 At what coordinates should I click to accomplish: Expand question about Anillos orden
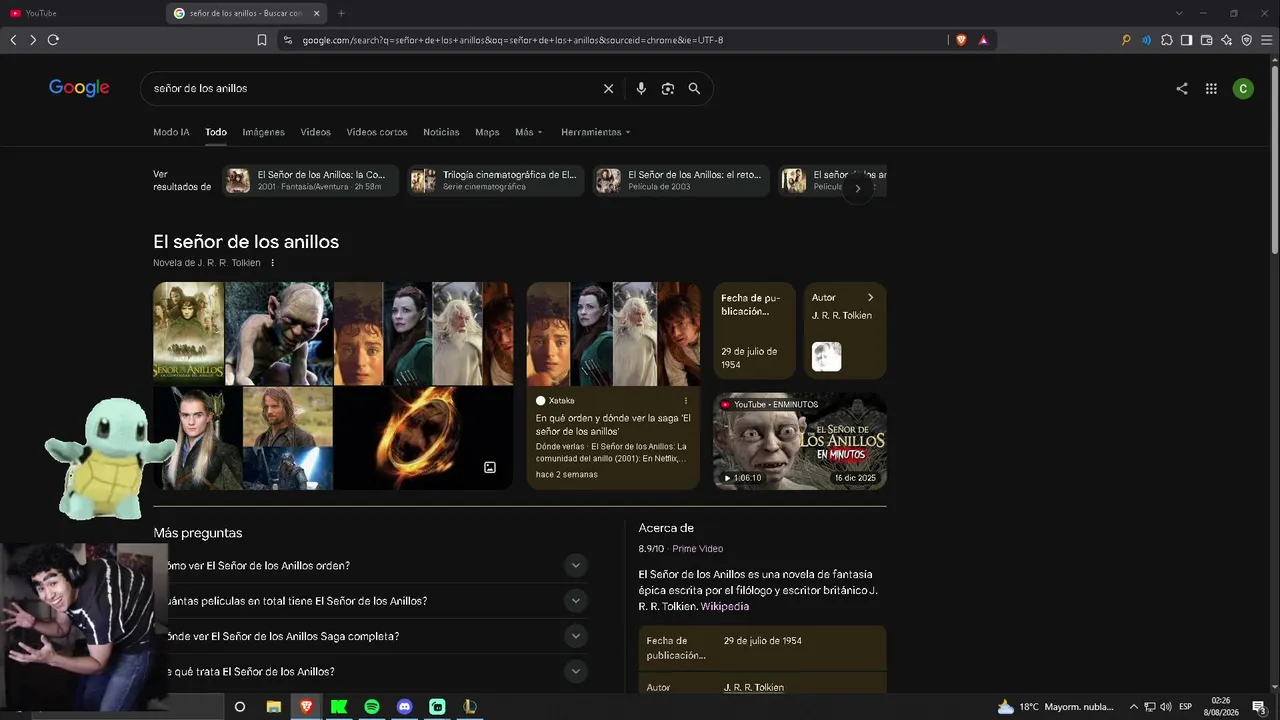575,566
